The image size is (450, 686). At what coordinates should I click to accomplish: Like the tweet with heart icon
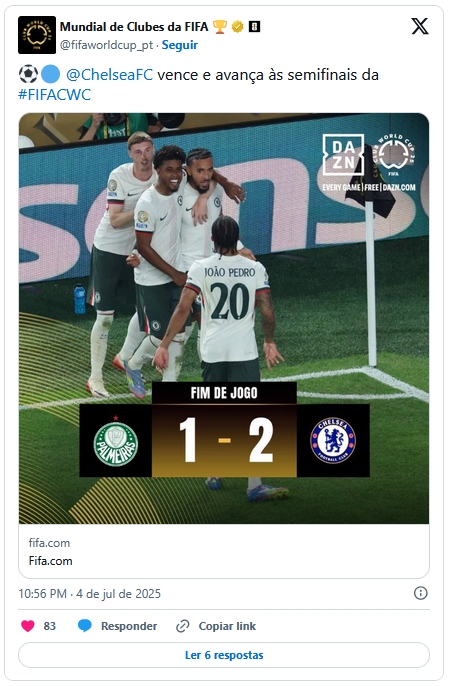click(28, 626)
